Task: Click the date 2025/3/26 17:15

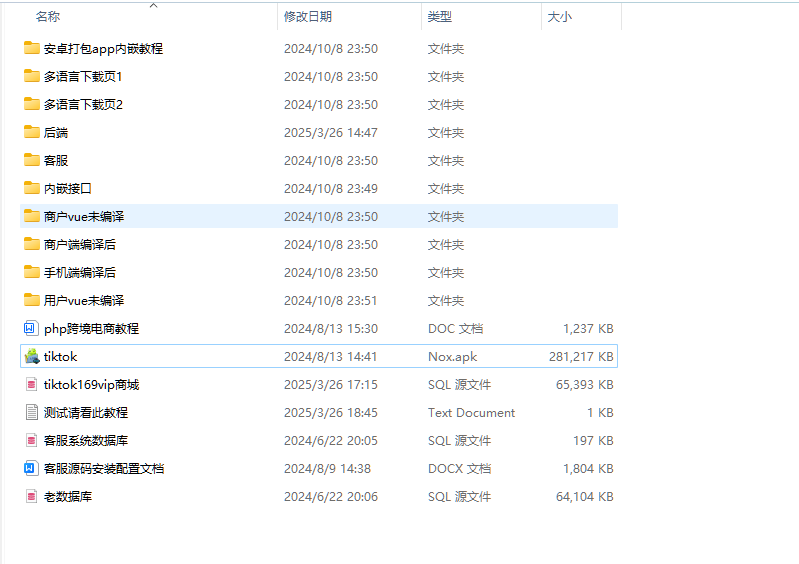Action: [x=331, y=385]
